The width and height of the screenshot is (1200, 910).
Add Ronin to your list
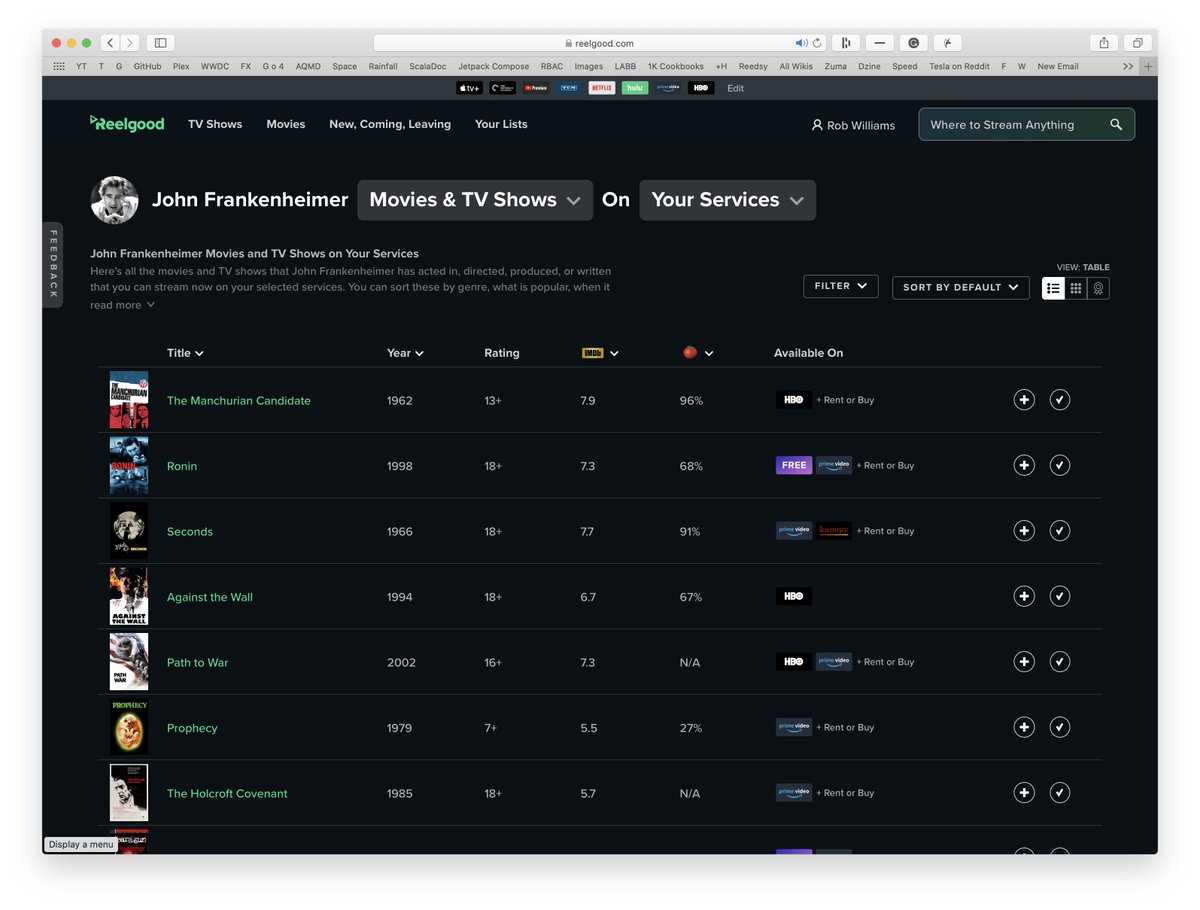pyautogui.click(x=1024, y=465)
